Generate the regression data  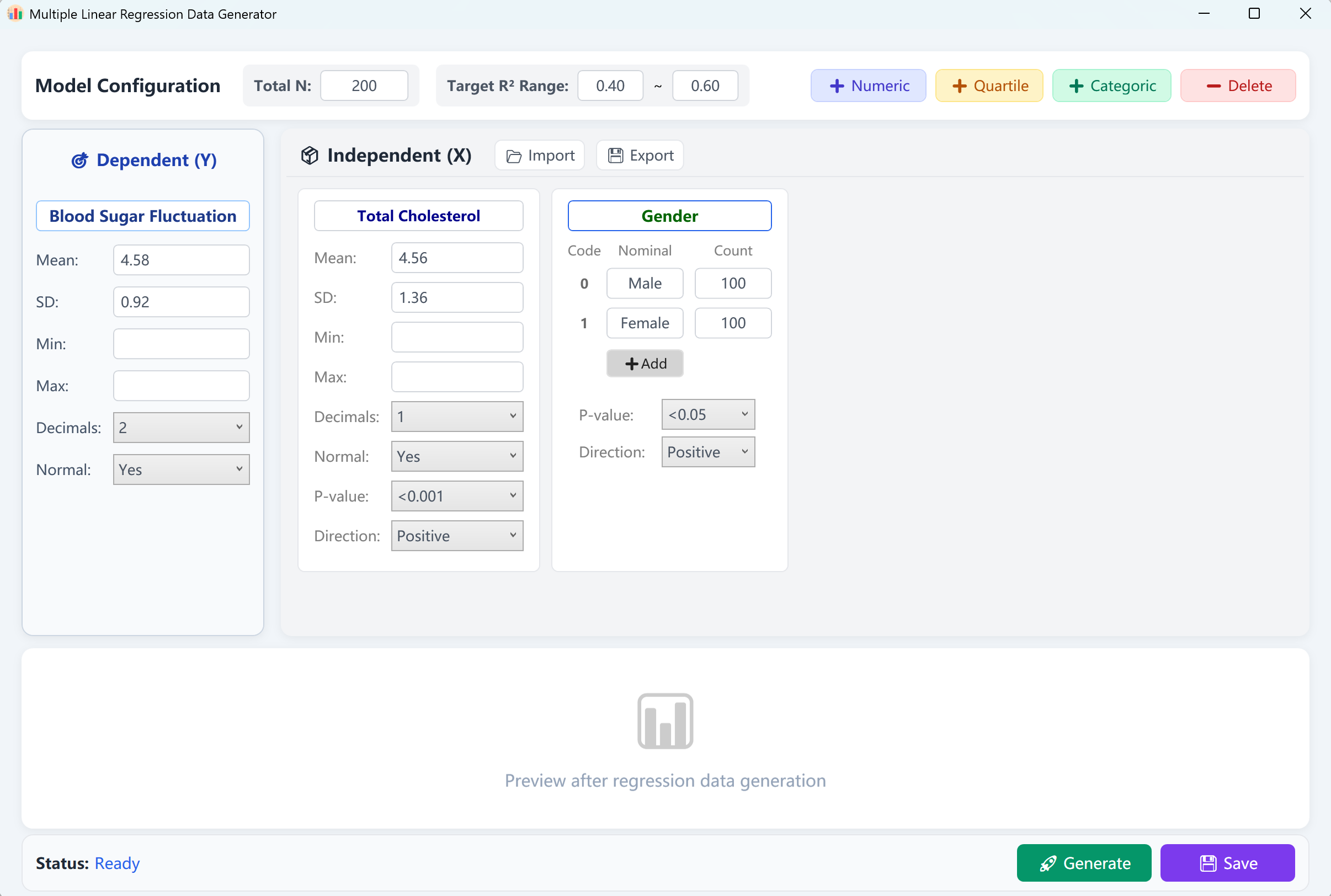coord(1084,862)
